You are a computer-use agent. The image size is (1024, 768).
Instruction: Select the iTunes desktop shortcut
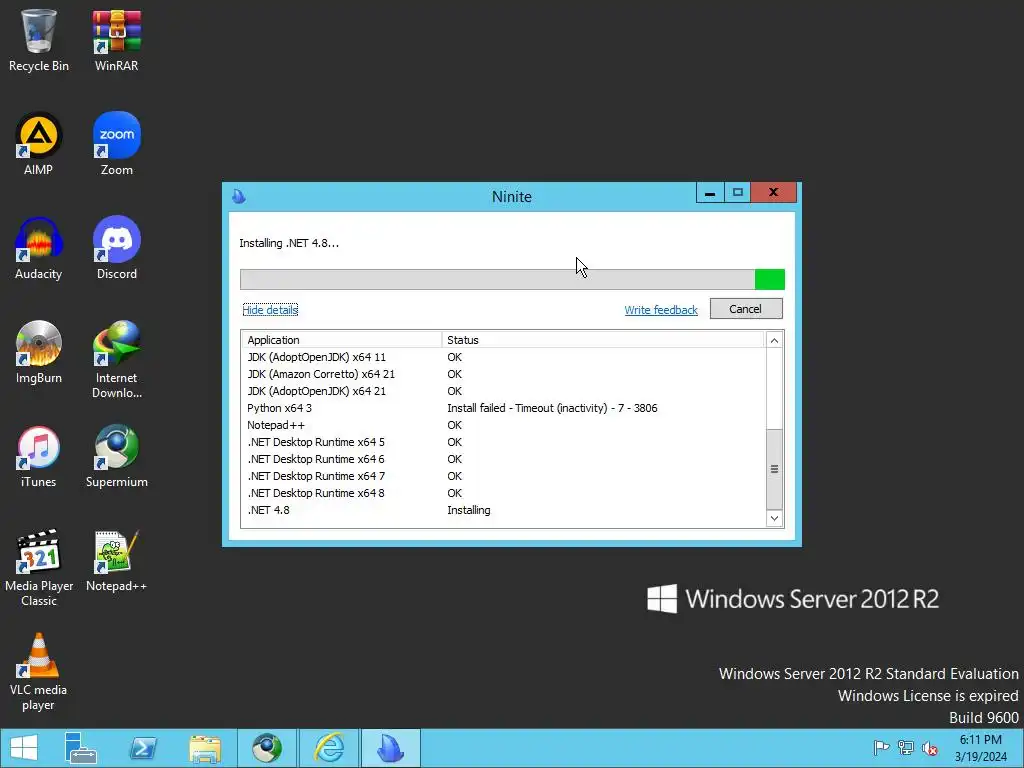pyautogui.click(x=39, y=456)
